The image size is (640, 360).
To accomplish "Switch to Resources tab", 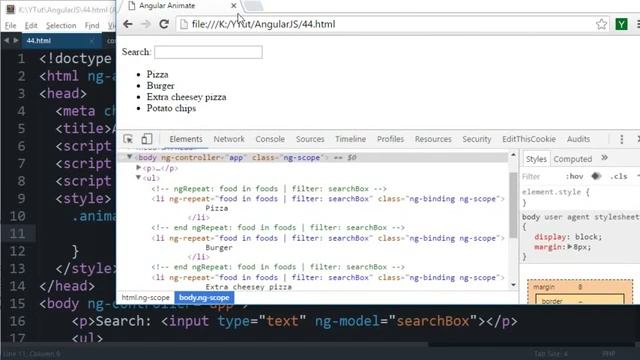I will pos(433,139).
